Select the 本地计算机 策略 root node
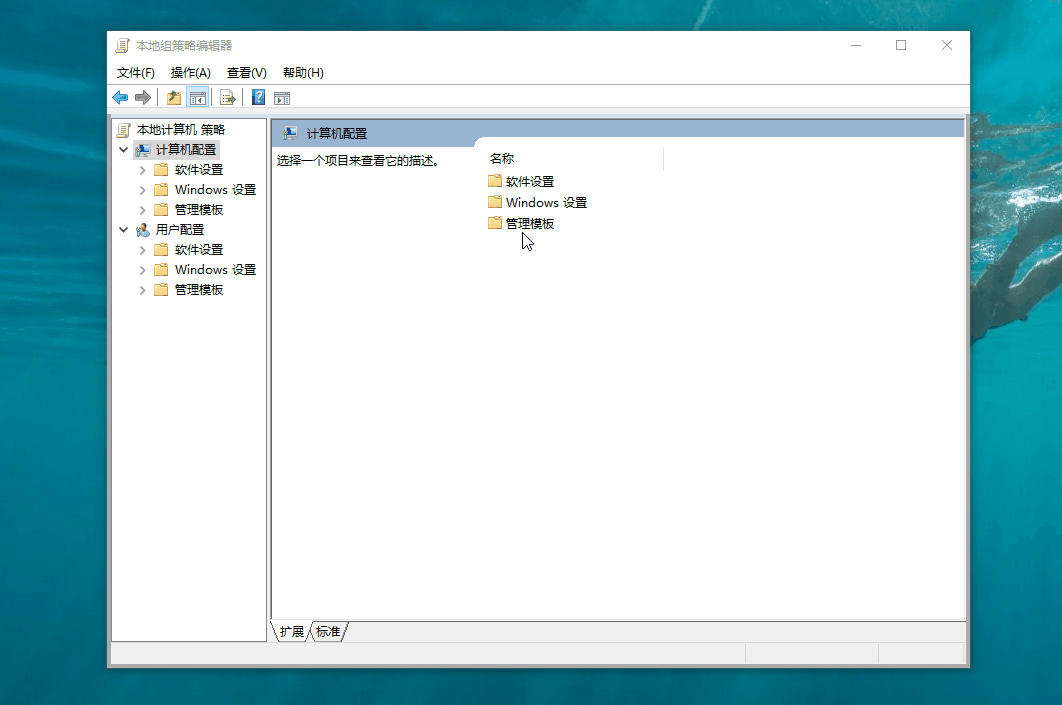The height and width of the screenshot is (705, 1062). click(x=180, y=129)
